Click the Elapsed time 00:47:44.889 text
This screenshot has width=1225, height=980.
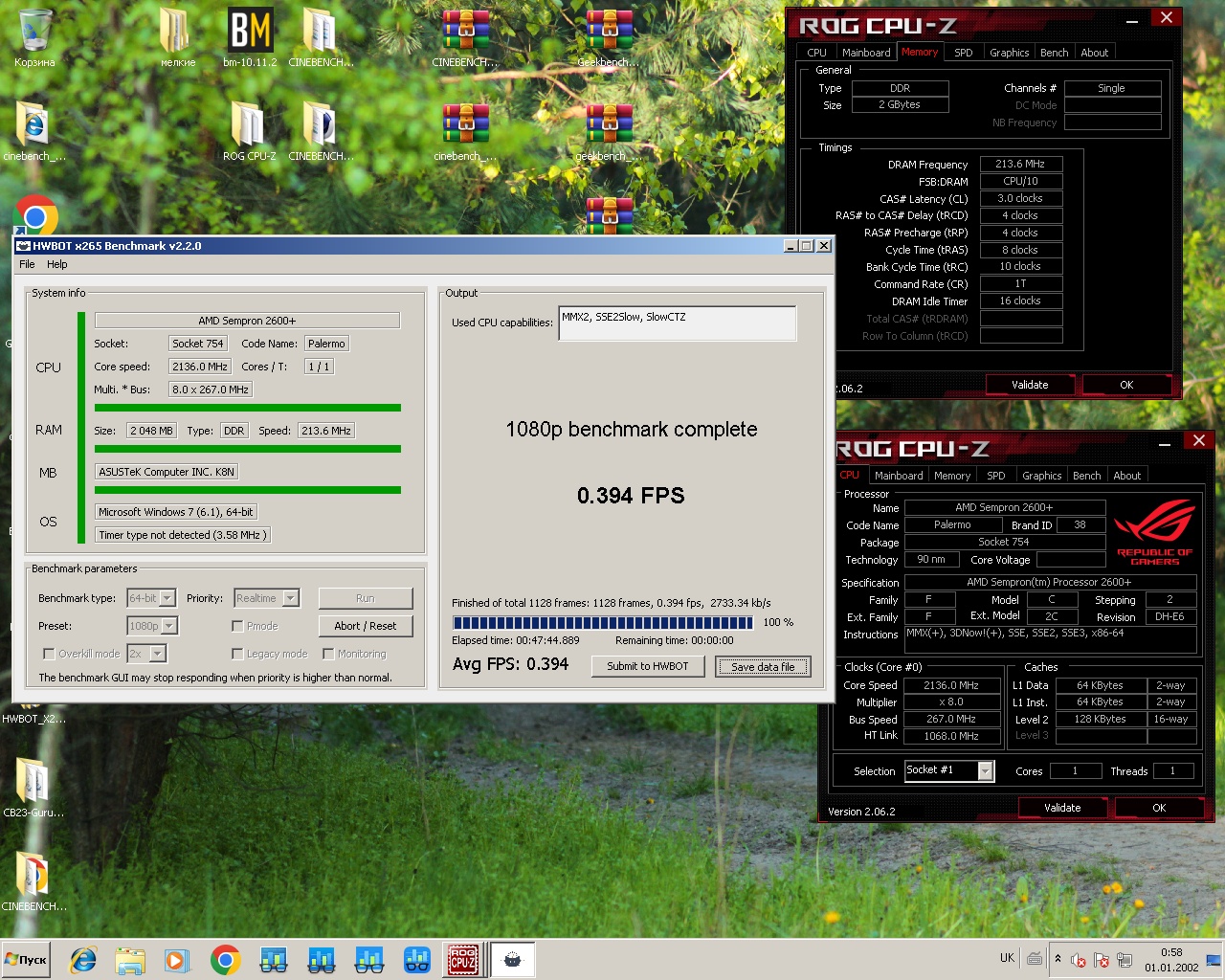(516, 640)
